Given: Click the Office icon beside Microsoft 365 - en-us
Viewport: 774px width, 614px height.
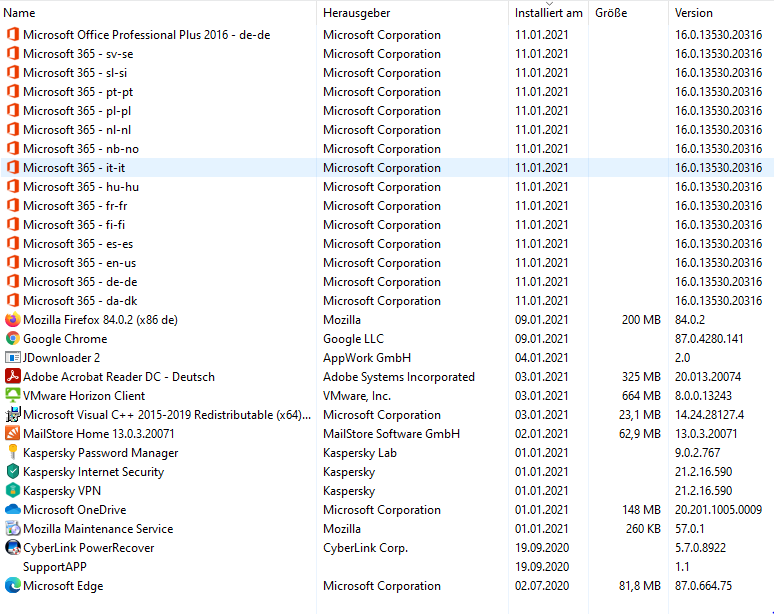Looking at the screenshot, I should [13, 263].
